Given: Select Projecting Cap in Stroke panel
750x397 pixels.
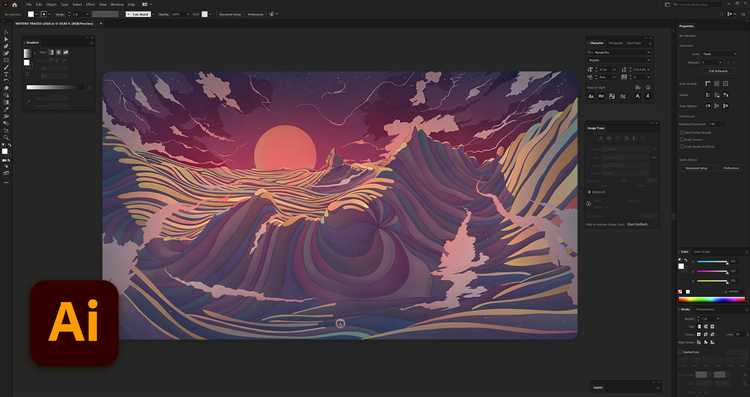Looking at the screenshot, I should coord(712,326).
